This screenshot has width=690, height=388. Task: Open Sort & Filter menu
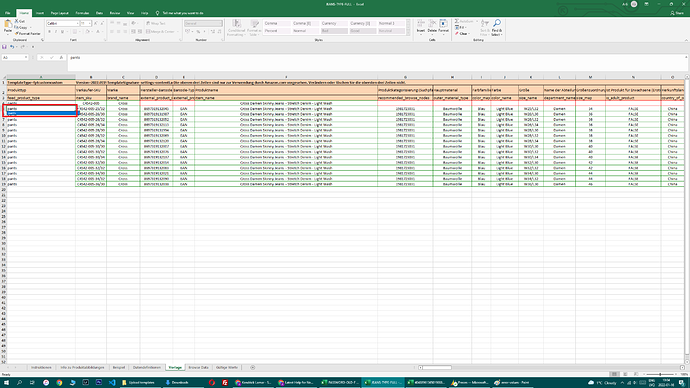[484, 28]
